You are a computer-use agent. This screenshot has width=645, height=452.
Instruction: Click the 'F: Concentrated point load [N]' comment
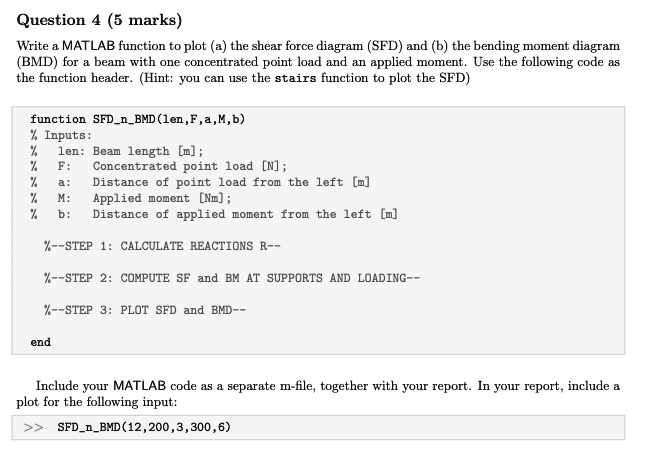172,166
